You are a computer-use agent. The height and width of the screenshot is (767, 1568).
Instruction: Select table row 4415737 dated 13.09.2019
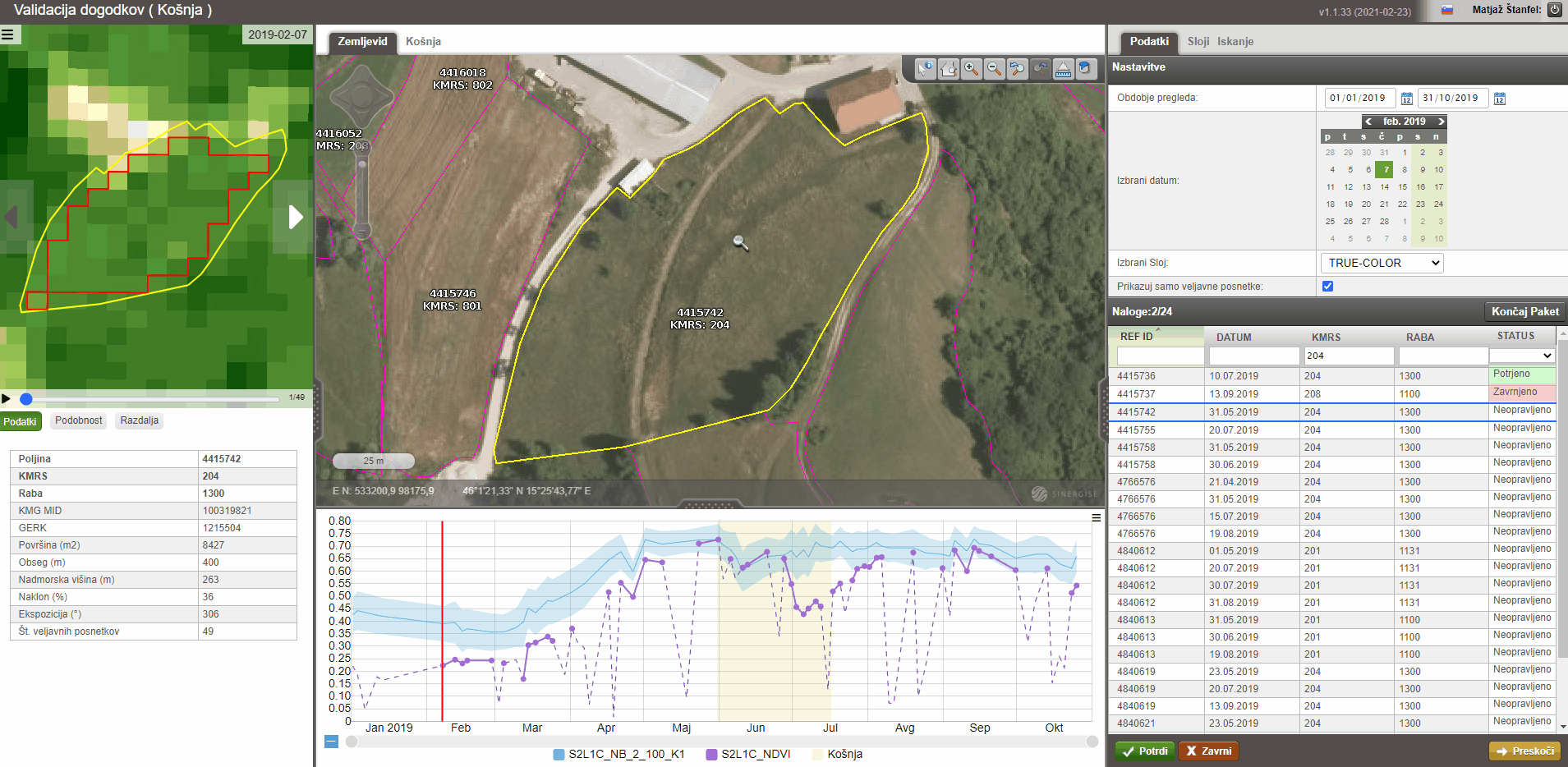tap(1332, 394)
